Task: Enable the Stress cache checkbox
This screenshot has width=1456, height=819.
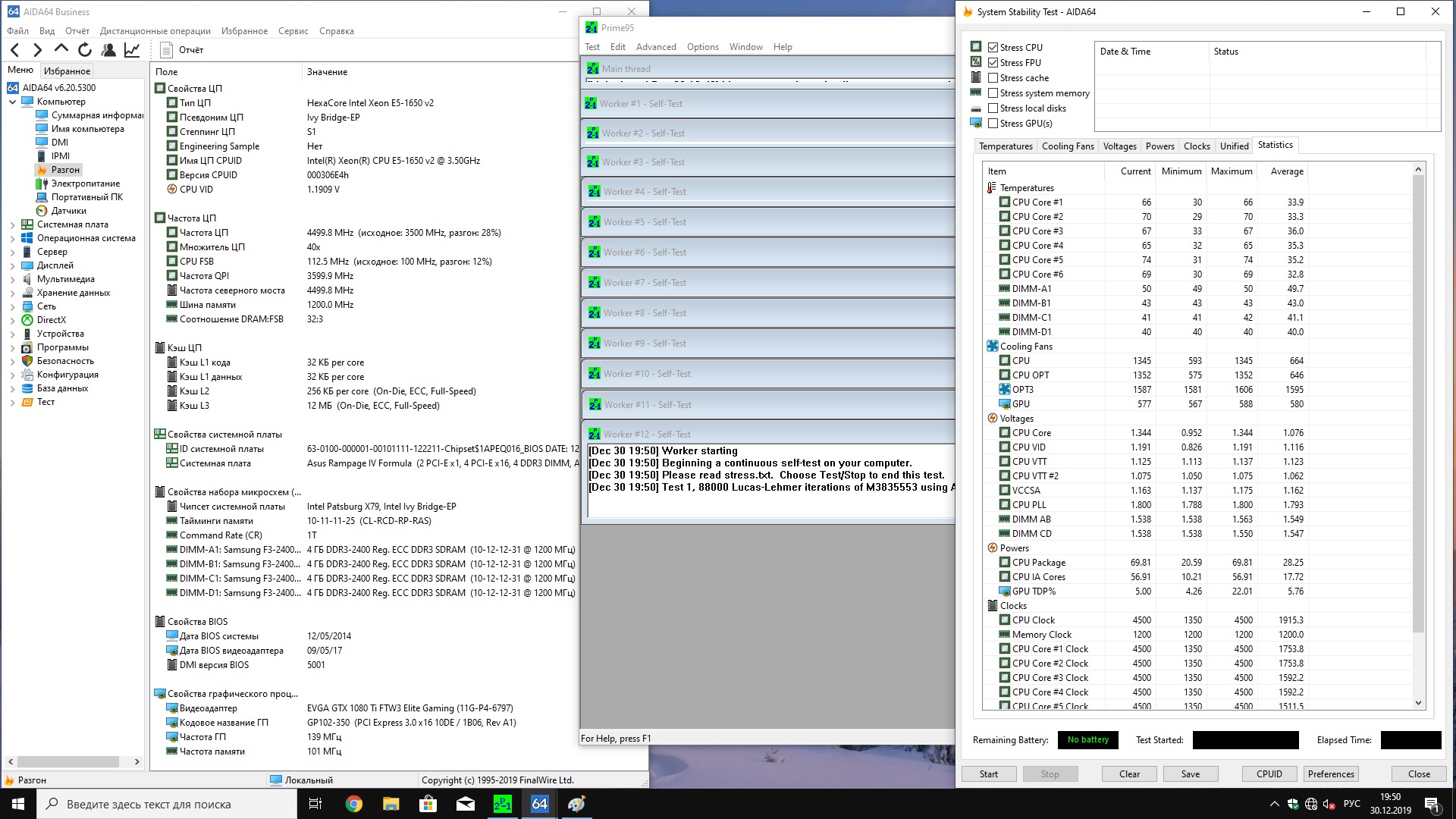Action: tap(993, 77)
